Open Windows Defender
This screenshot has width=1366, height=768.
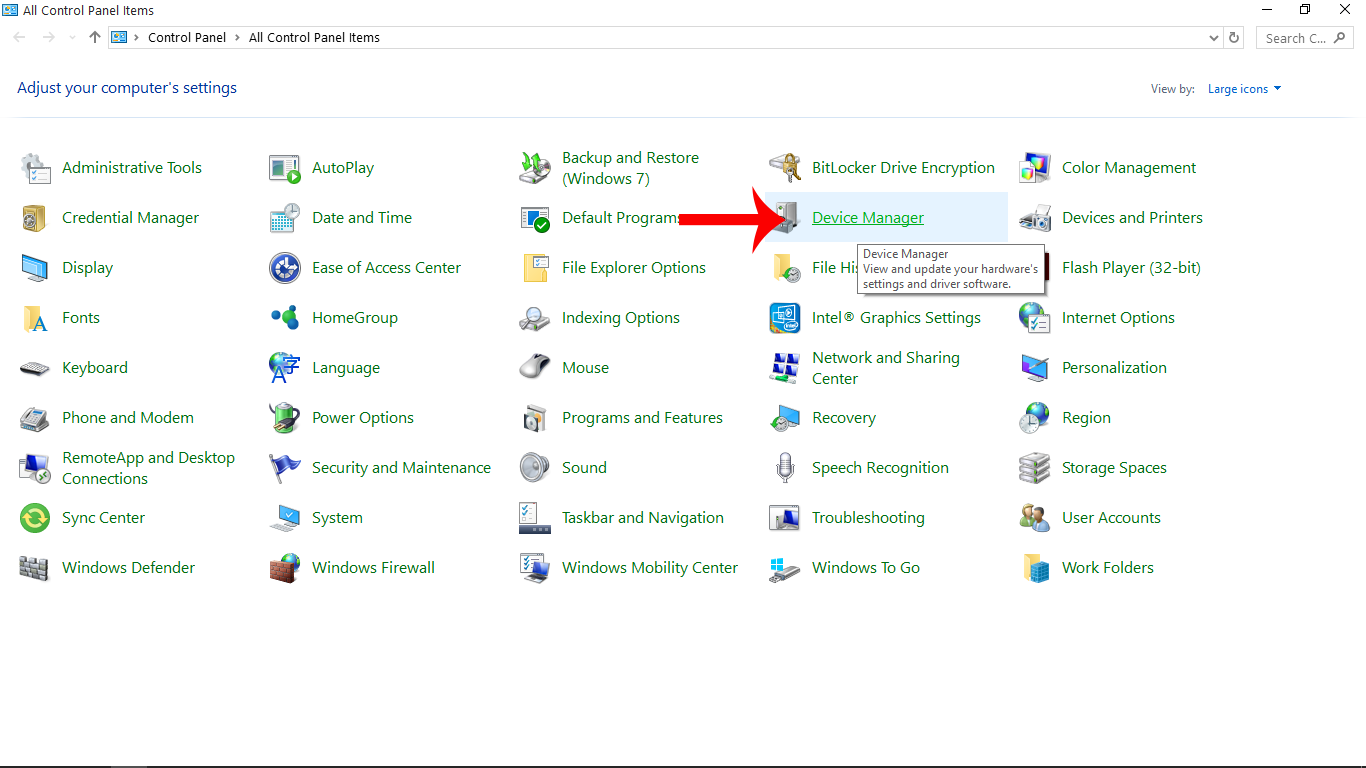(128, 567)
